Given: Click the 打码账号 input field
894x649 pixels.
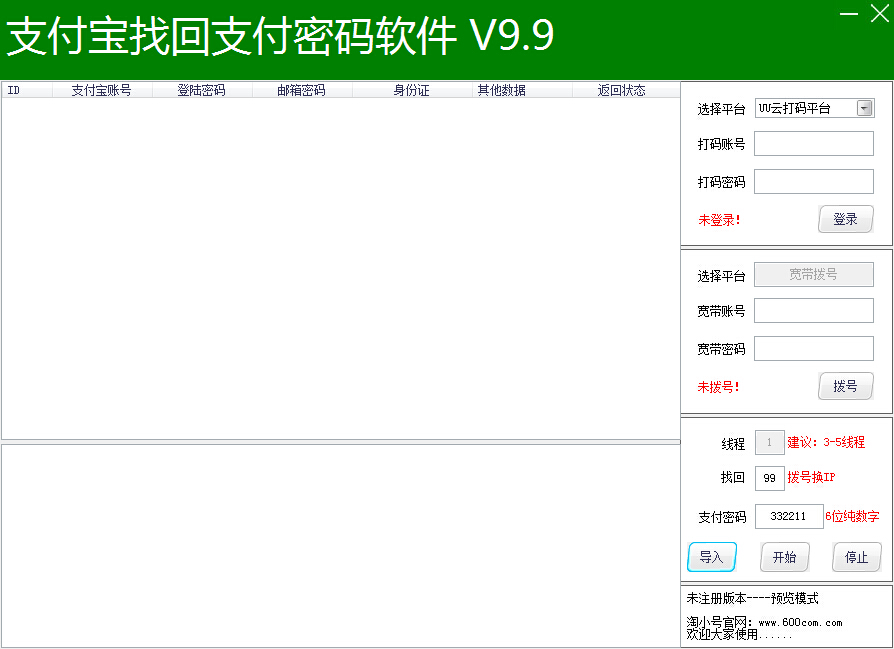Looking at the screenshot, I should [x=814, y=144].
